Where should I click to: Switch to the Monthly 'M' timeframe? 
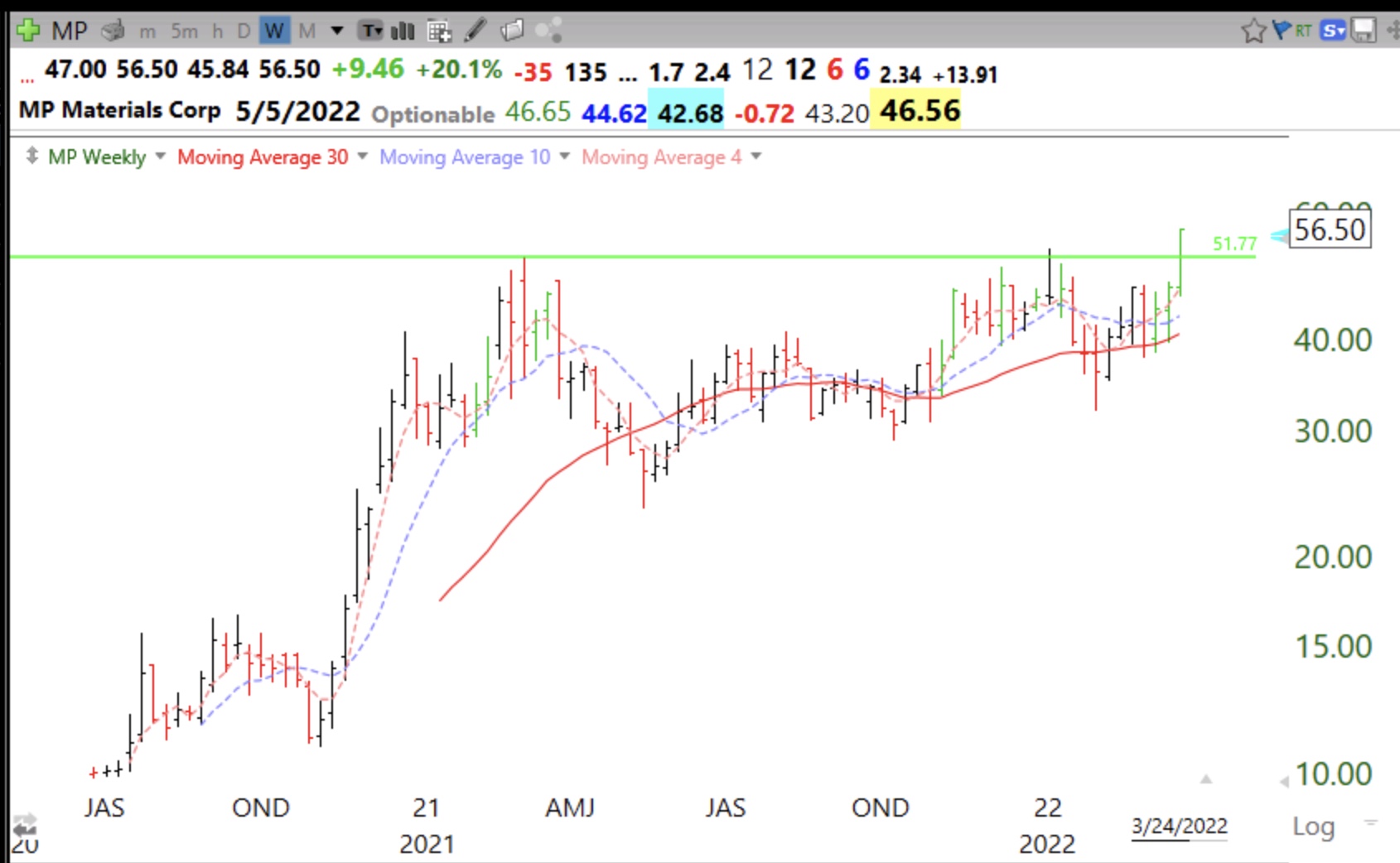tap(307, 31)
